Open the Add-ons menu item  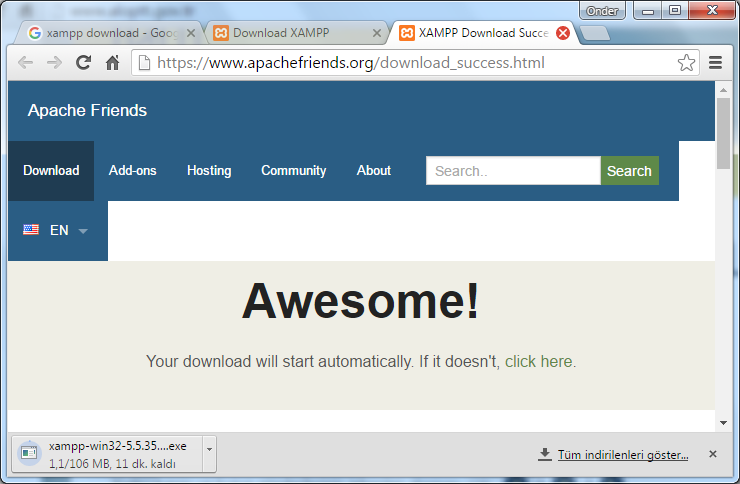[x=133, y=171]
